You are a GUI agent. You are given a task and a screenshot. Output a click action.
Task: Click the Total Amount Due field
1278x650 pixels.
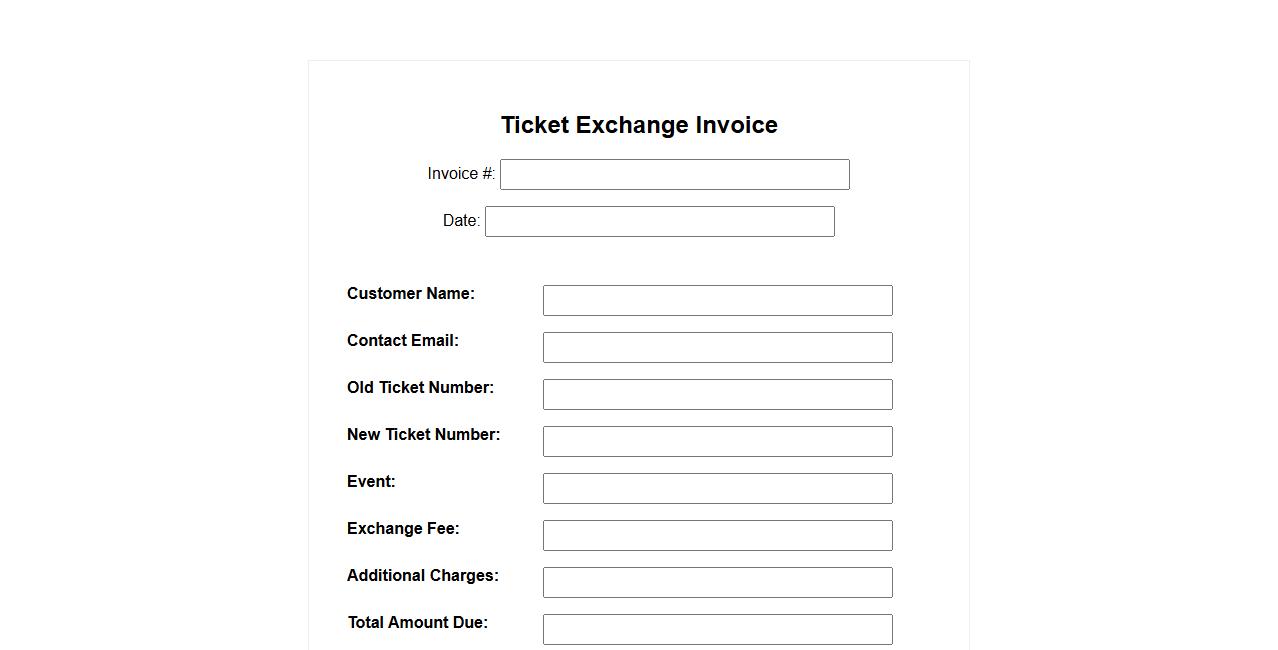click(x=717, y=629)
